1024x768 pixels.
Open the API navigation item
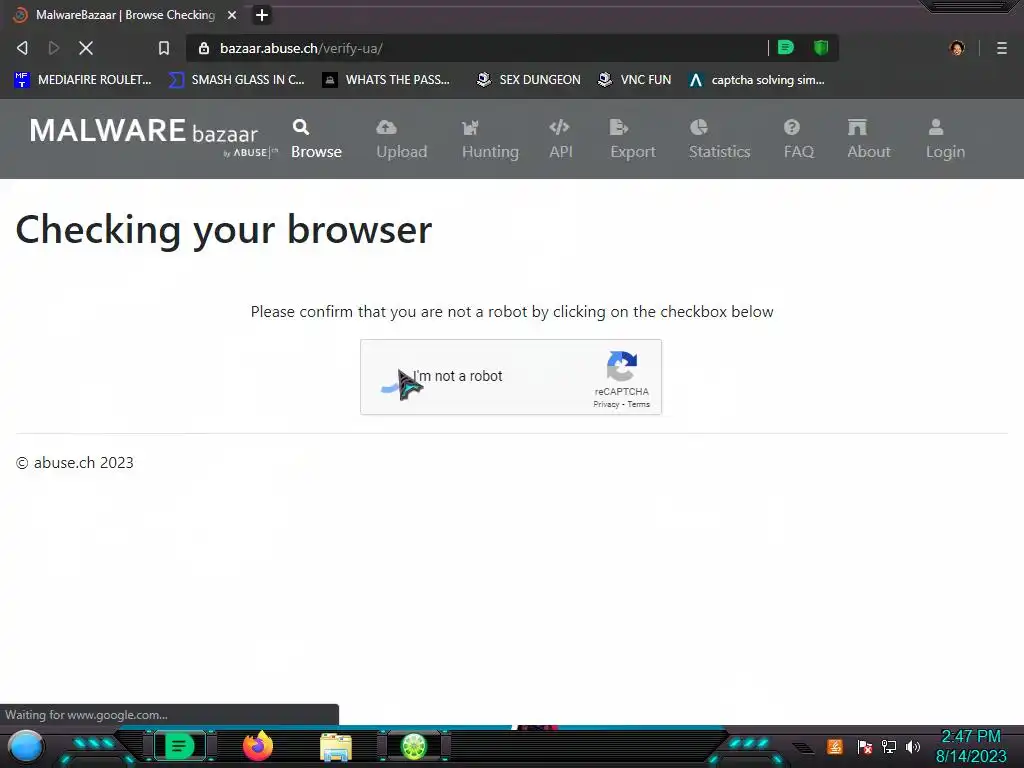(x=560, y=139)
